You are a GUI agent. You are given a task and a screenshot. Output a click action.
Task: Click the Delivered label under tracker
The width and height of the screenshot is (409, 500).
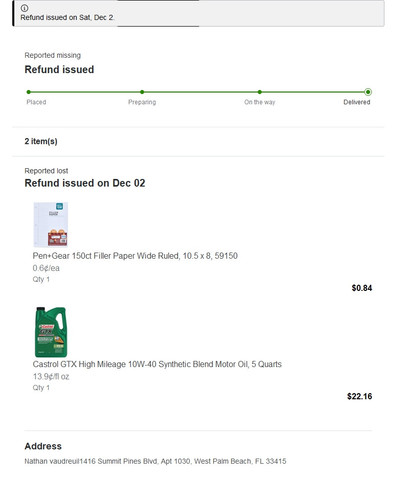point(357,102)
